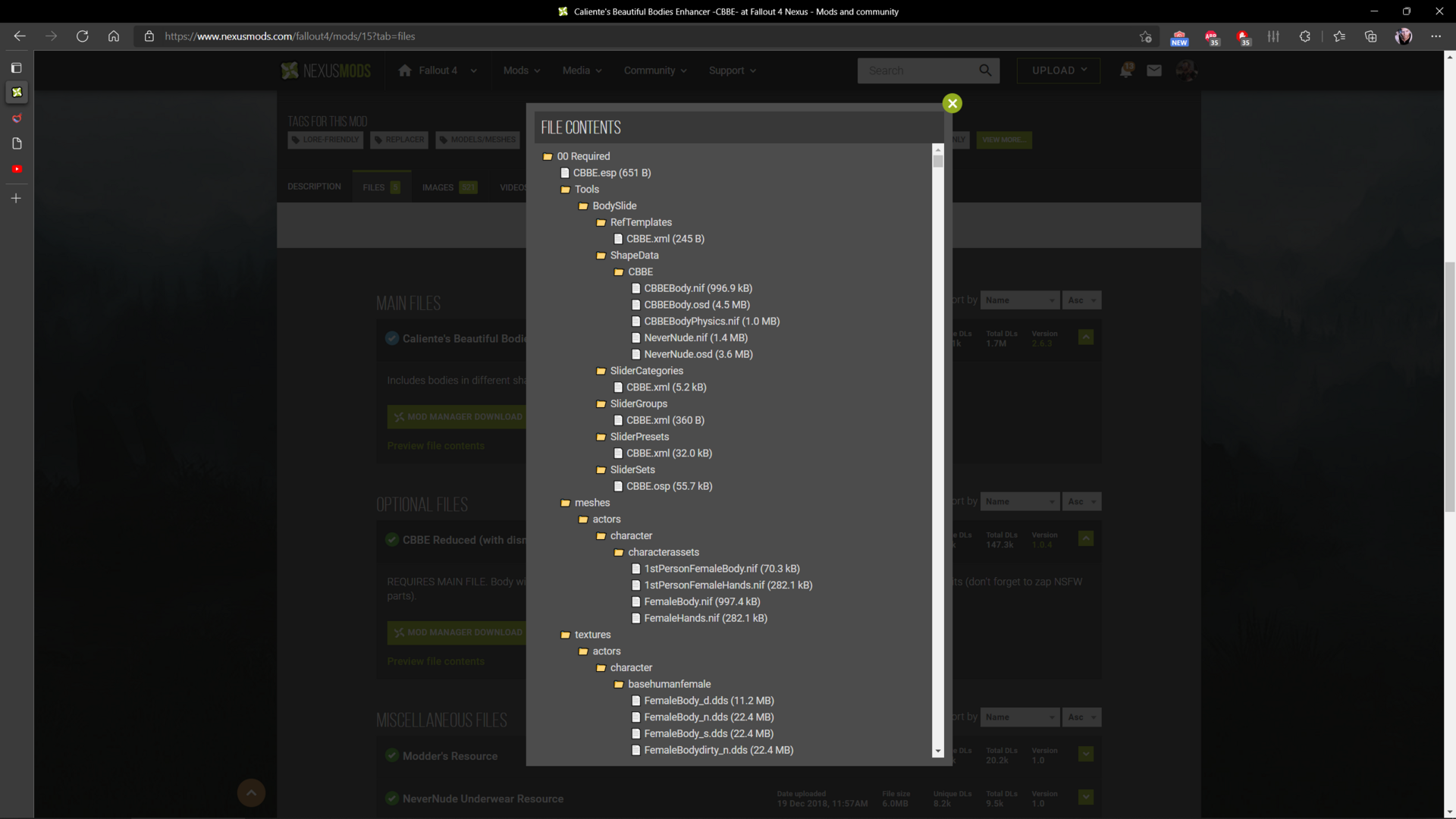Click the NEW badge extension icon
This screenshot has height=819, width=1456.
pos(1179,38)
